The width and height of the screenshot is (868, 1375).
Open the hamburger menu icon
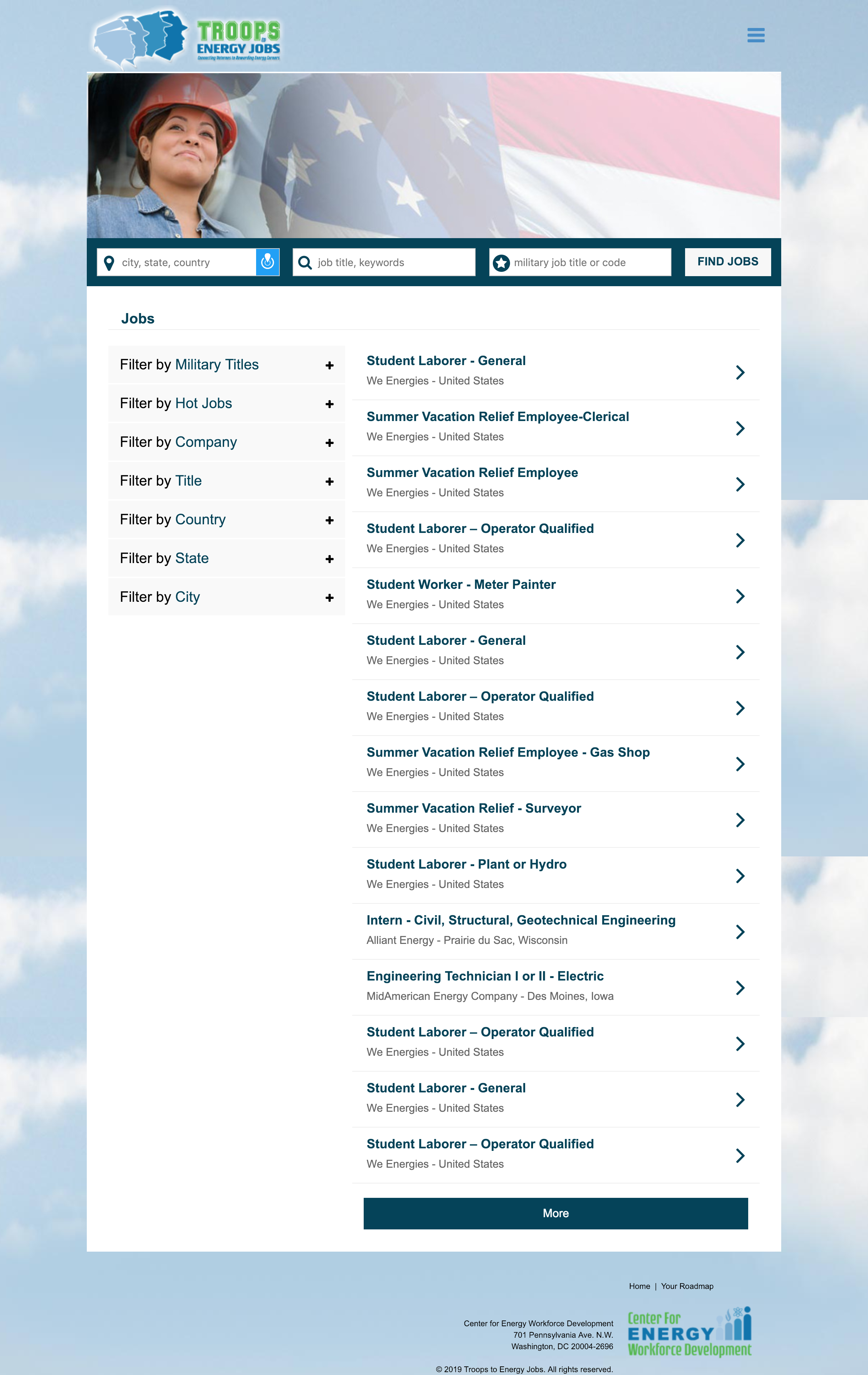coord(755,36)
